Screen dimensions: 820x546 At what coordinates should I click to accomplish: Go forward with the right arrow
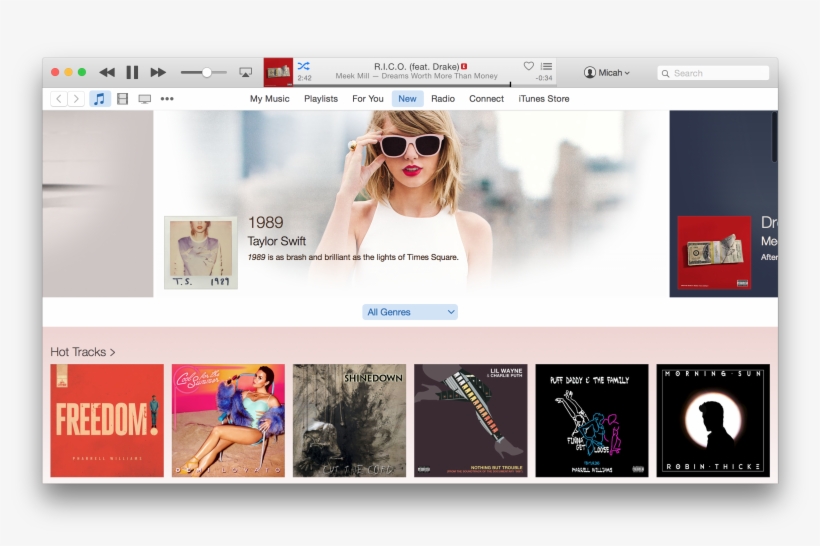(76, 98)
